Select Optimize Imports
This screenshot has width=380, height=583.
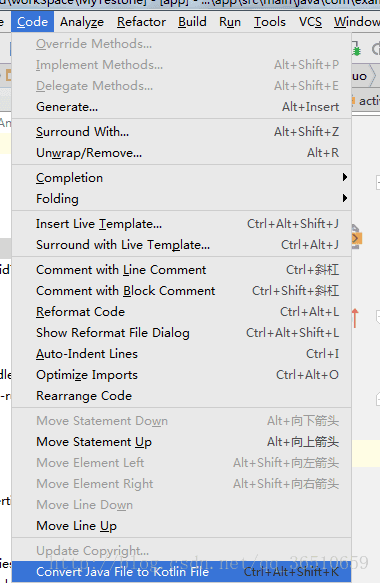(x=181, y=375)
